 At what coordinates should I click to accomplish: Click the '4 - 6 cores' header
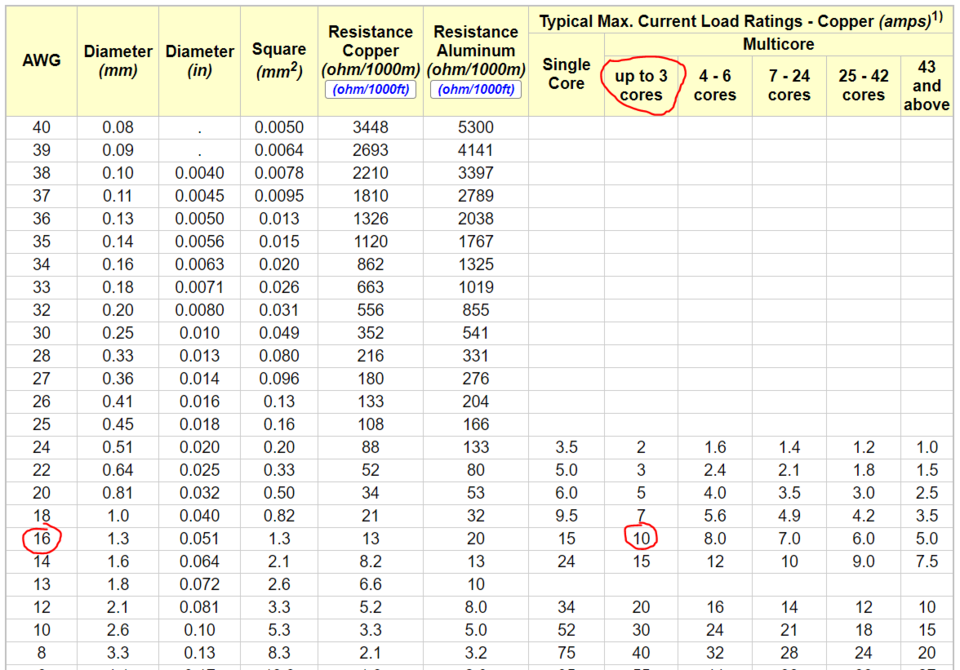[715, 86]
